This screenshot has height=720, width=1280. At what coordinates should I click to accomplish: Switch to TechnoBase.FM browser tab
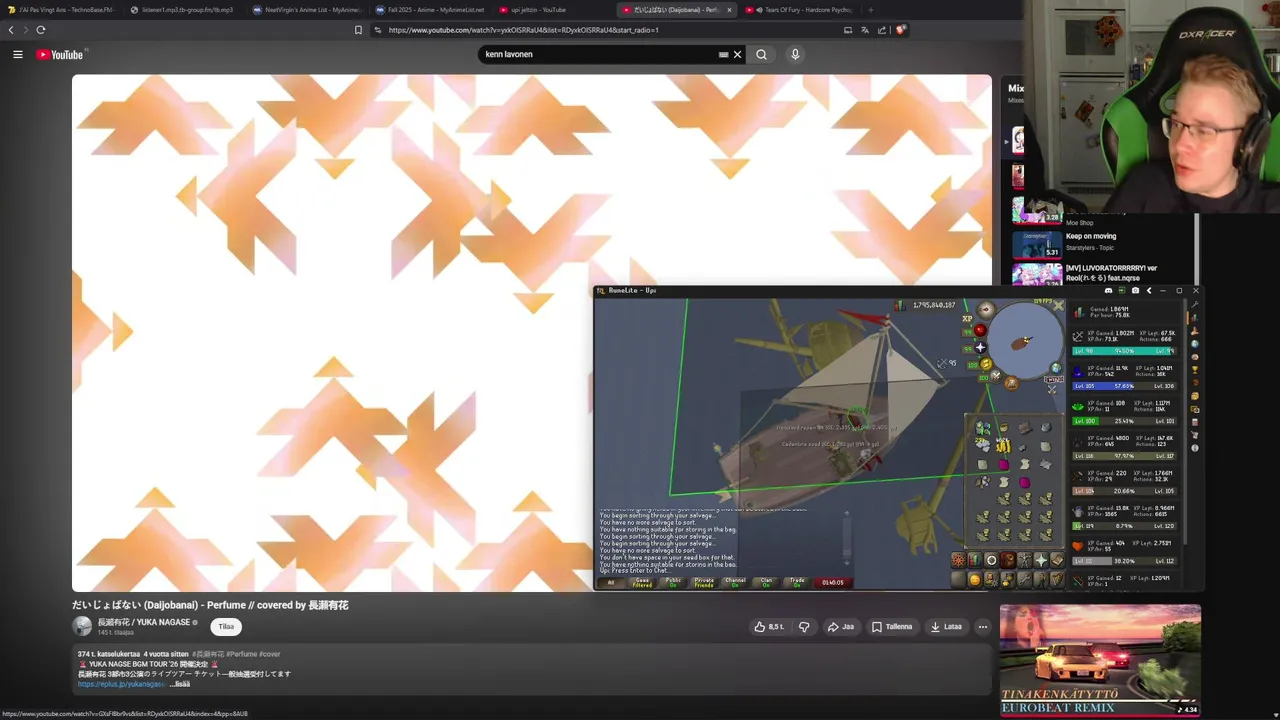point(60,10)
